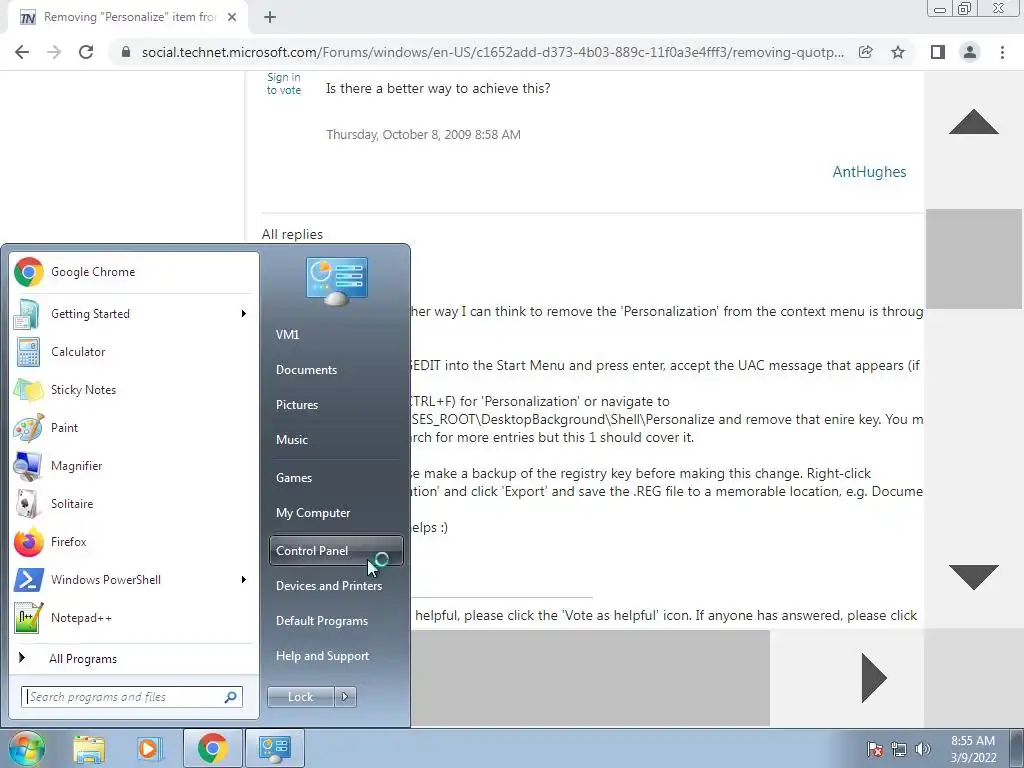This screenshot has height=768, width=1024.
Task: Launch Solitaire from Start menu
Action: coord(134,504)
